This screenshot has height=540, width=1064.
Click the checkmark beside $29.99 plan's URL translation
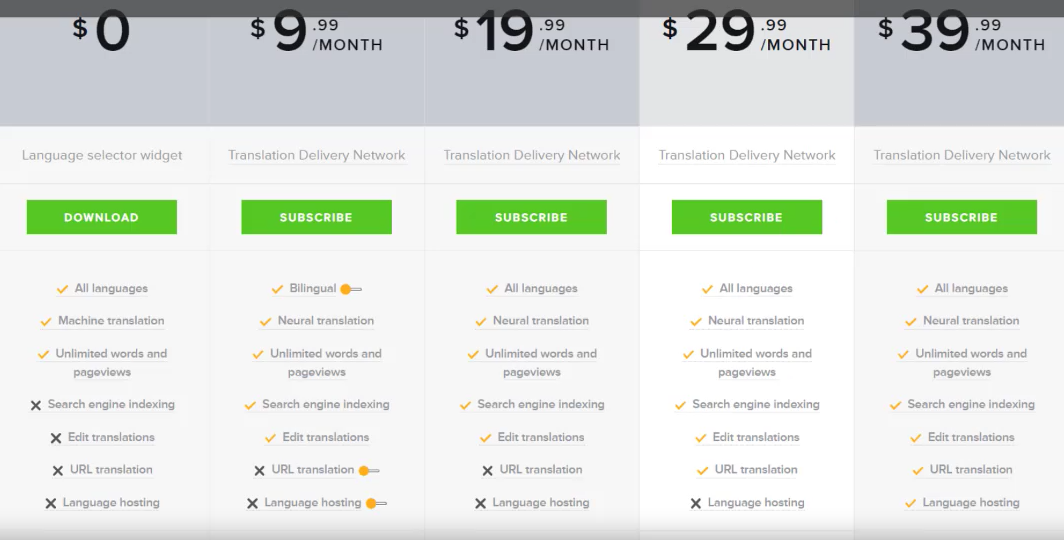coord(703,470)
